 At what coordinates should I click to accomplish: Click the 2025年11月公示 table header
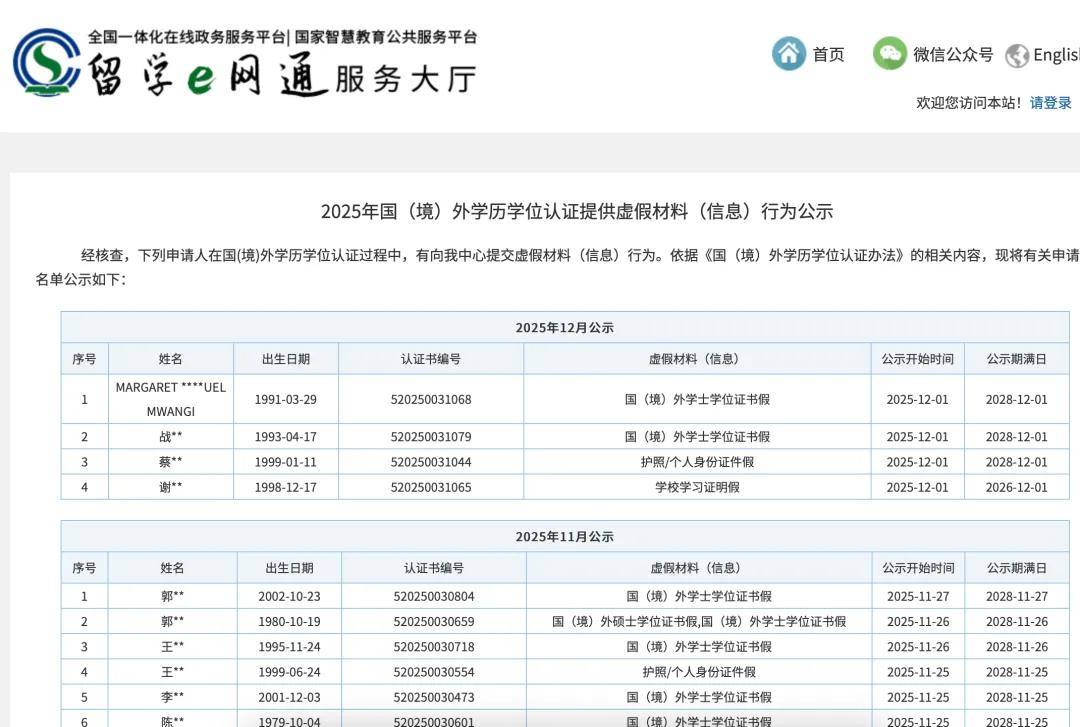click(x=564, y=537)
